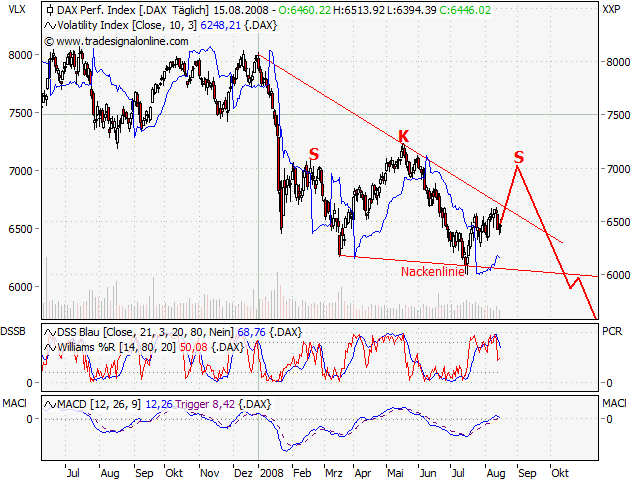Click the DSS Blau [Close, 21, 3, 20, 80, Nein] legend
This screenshot has width=640, height=480.
(x=145, y=332)
